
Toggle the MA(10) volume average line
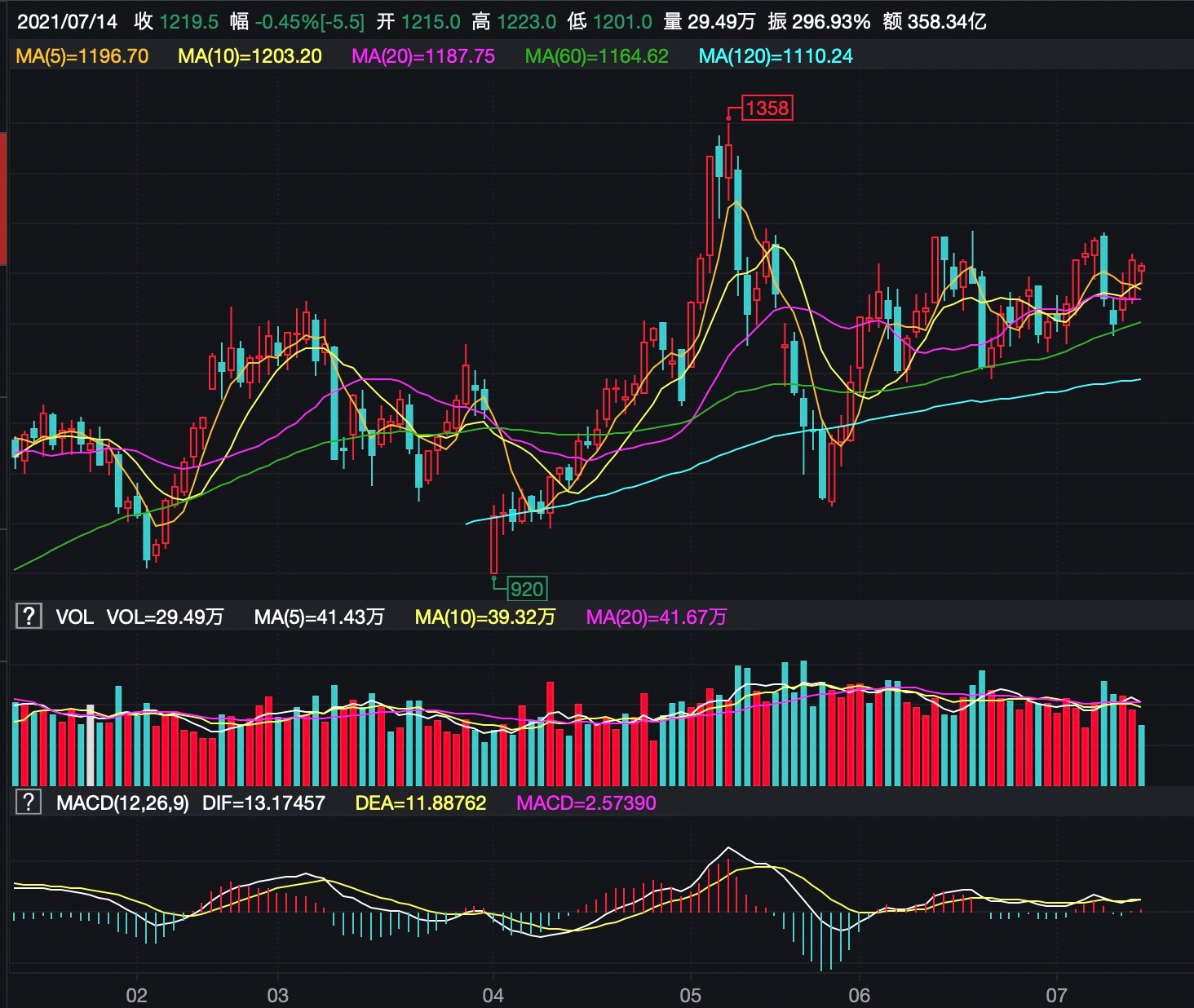coord(484,617)
